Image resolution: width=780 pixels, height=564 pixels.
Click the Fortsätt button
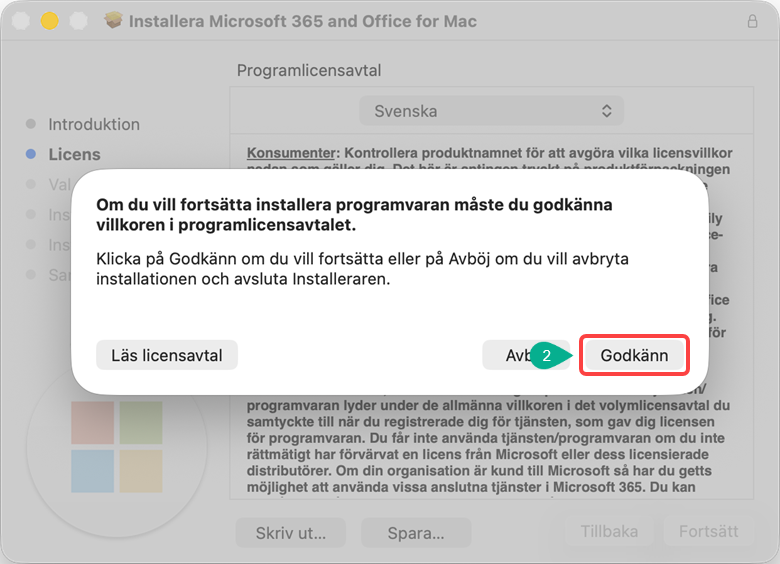click(708, 531)
